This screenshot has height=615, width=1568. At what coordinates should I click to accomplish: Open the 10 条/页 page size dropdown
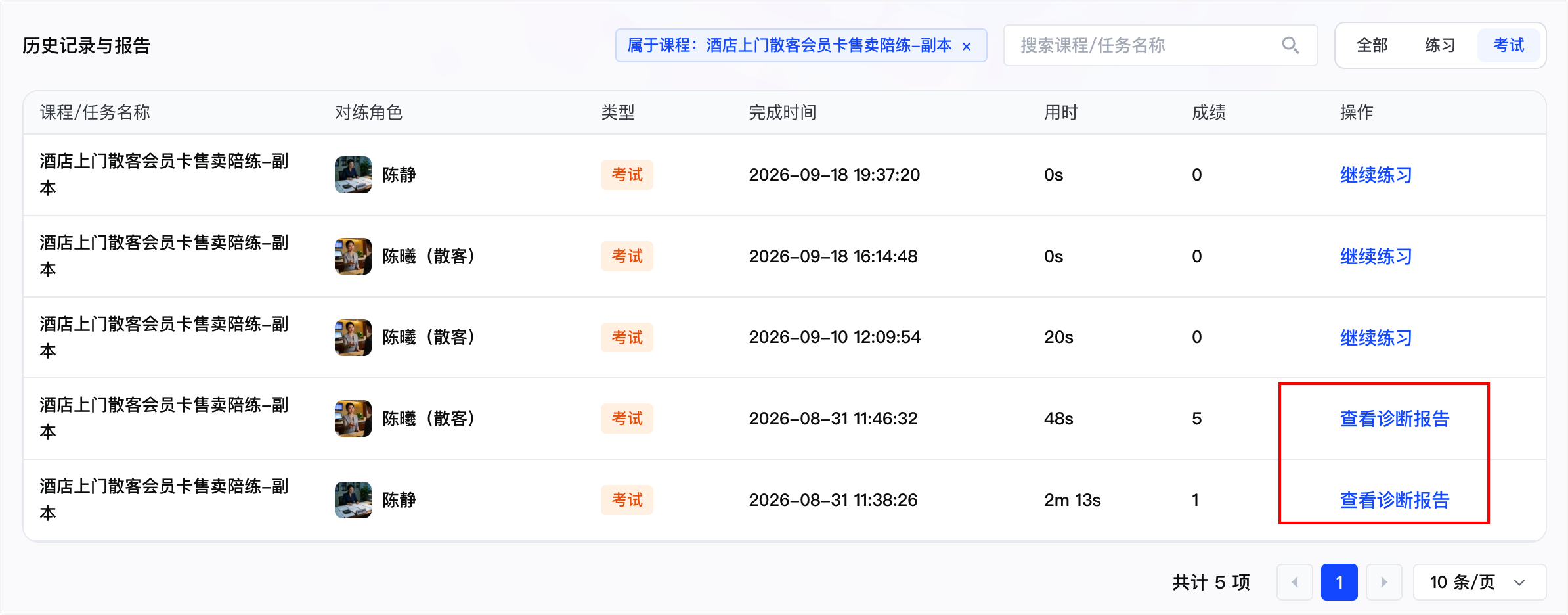1479,582
